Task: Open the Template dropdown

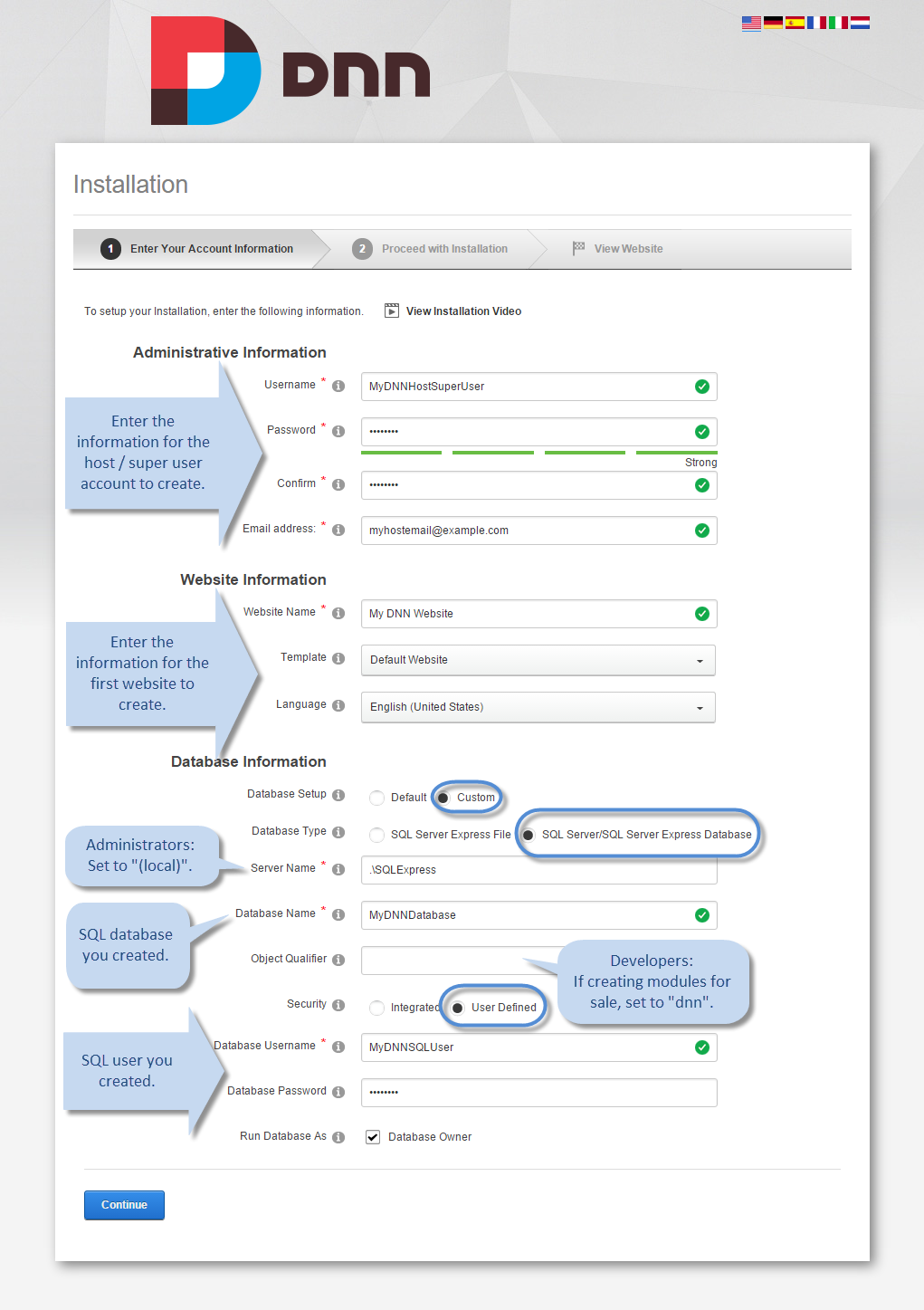Action: 538,660
